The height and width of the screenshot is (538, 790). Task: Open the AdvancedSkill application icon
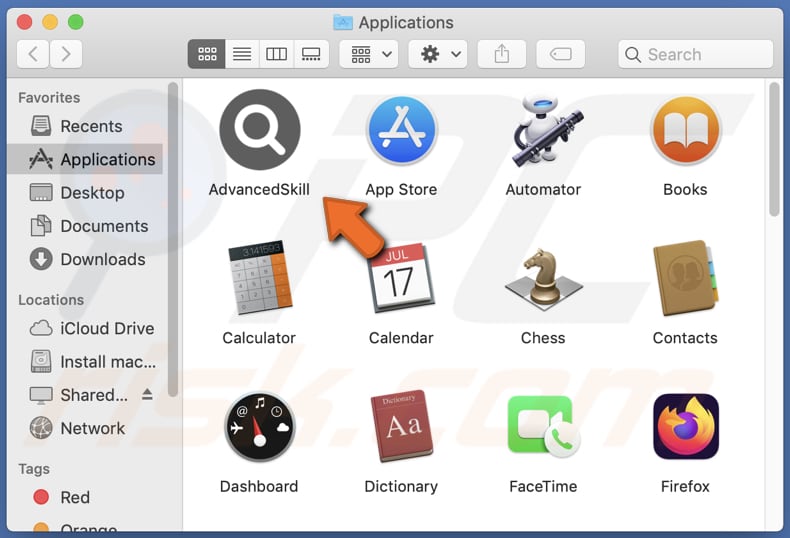260,130
